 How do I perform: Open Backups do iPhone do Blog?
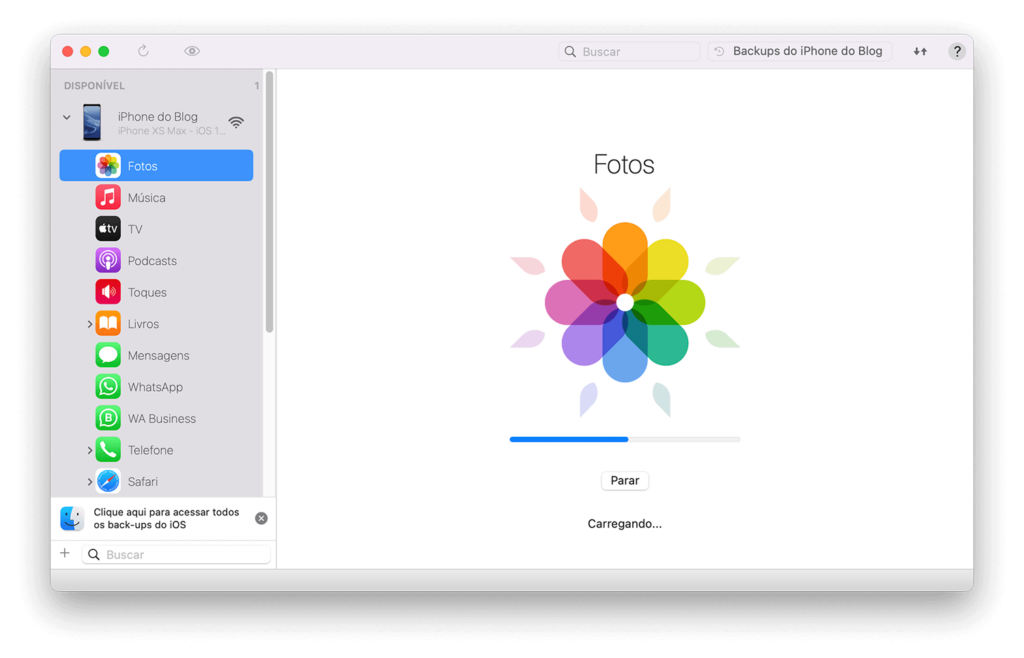click(800, 51)
